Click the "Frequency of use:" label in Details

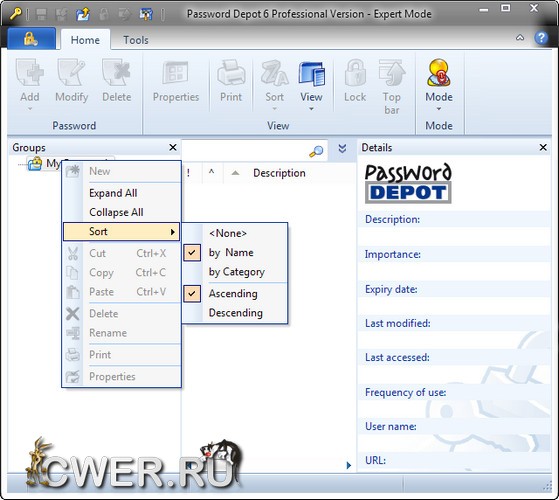405,392
